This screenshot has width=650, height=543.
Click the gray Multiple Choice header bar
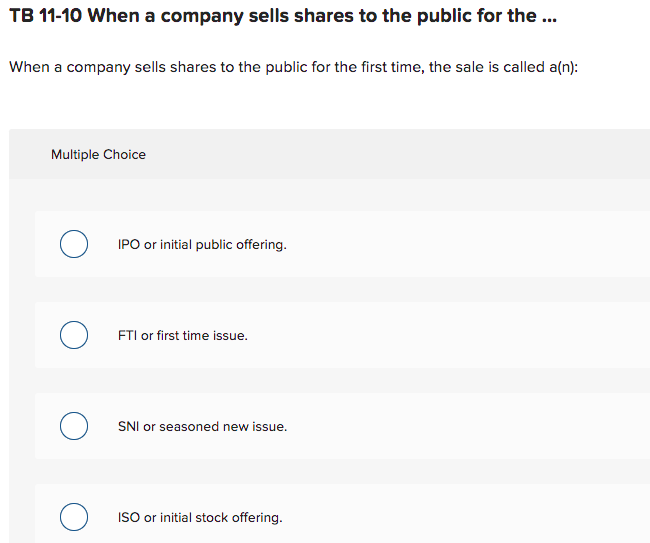coord(400,154)
